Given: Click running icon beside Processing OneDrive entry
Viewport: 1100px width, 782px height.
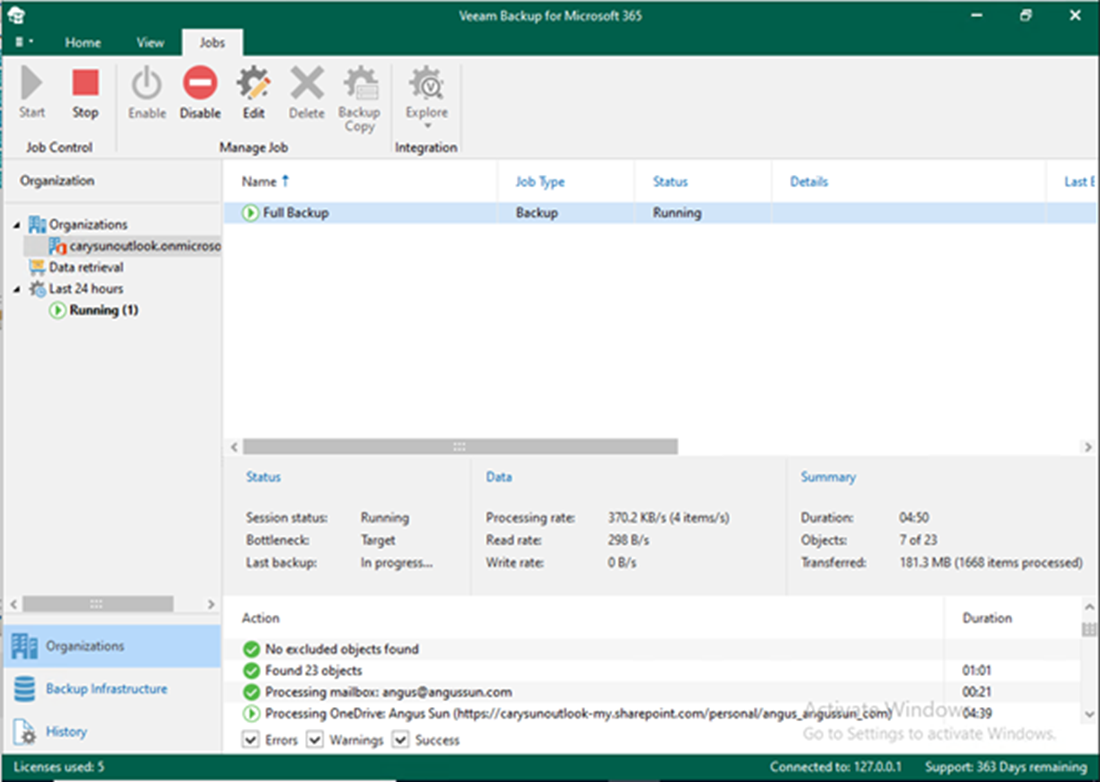Looking at the screenshot, I should 251,714.
